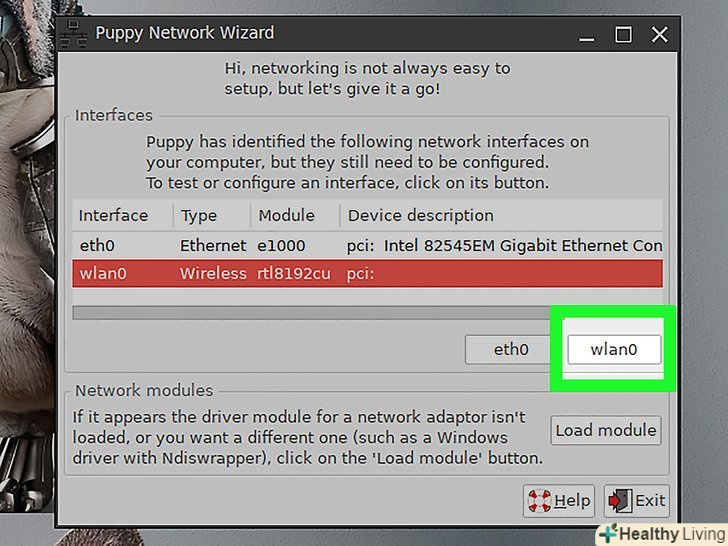Select the wlan0 Wireless row
The width and height of the screenshot is (728, 546).
point(367,273)
